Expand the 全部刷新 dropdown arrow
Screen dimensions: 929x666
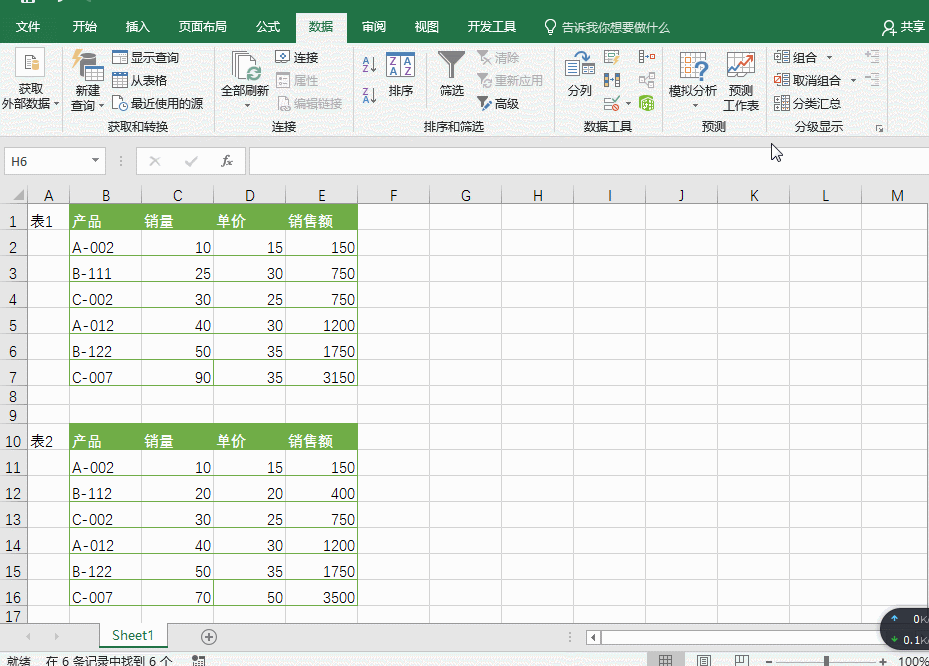[247, 106]
